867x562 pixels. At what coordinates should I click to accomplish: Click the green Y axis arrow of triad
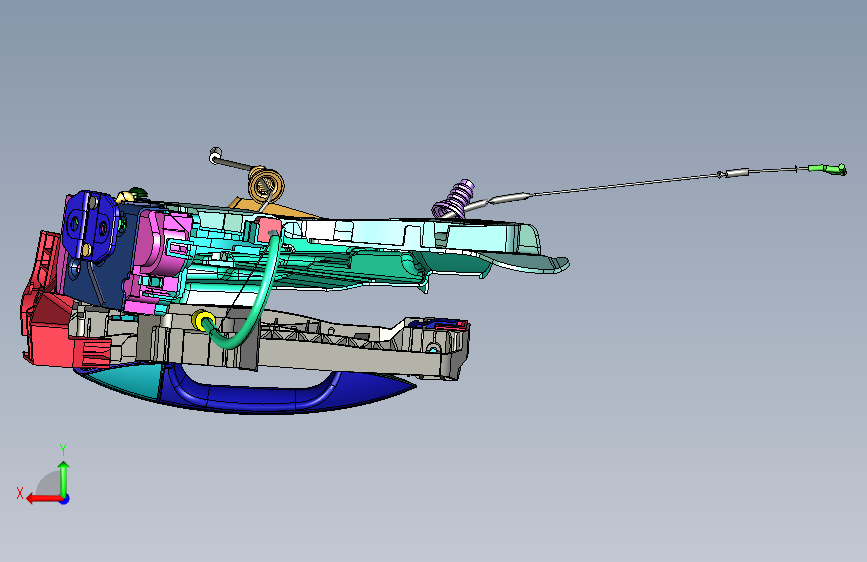coord(64,478)
